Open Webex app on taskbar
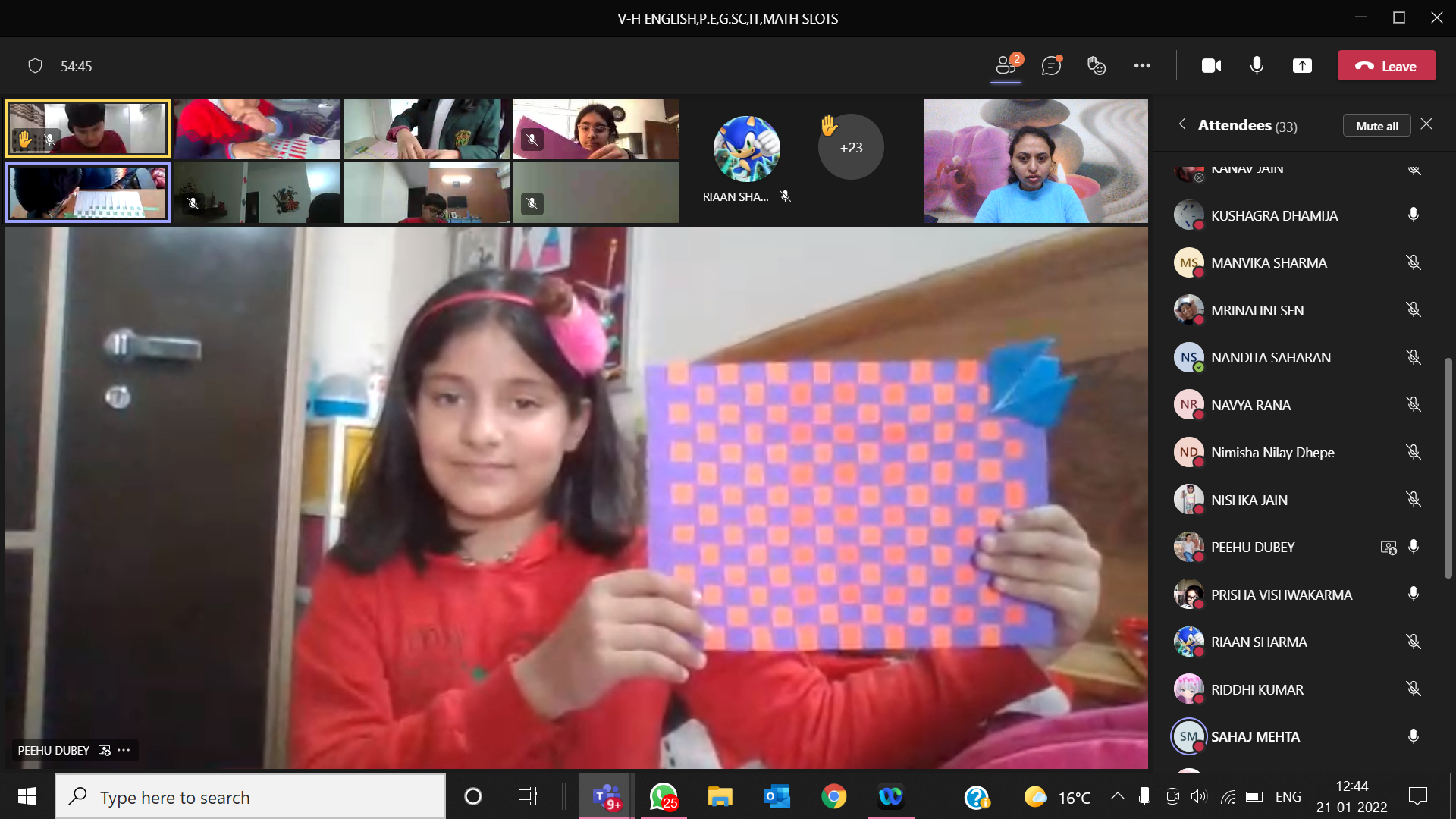The width and height of the screenshot is (1456, 819). click(x=890, y=796)
